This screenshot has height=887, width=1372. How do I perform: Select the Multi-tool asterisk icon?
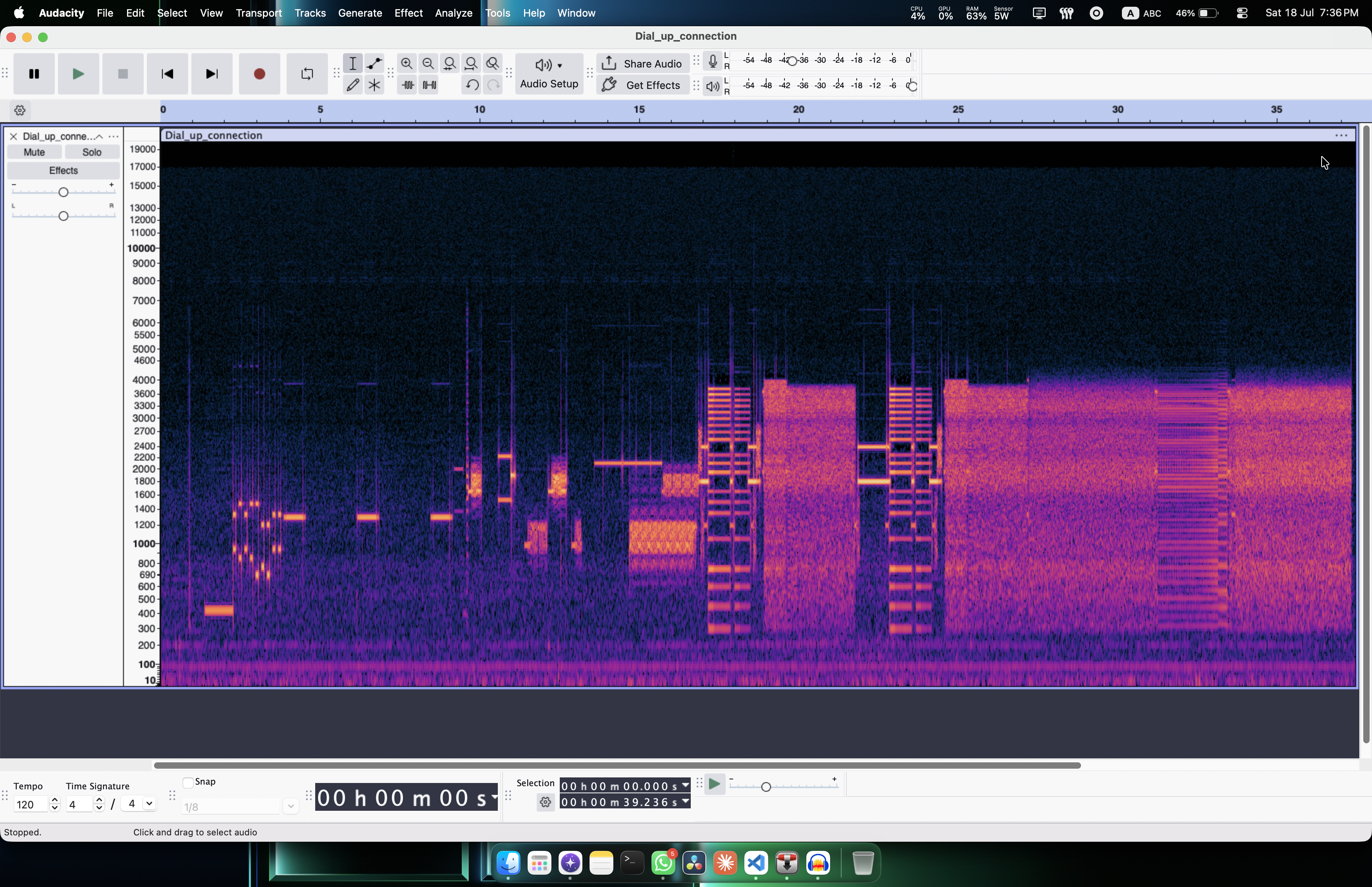tap(375, 85)
